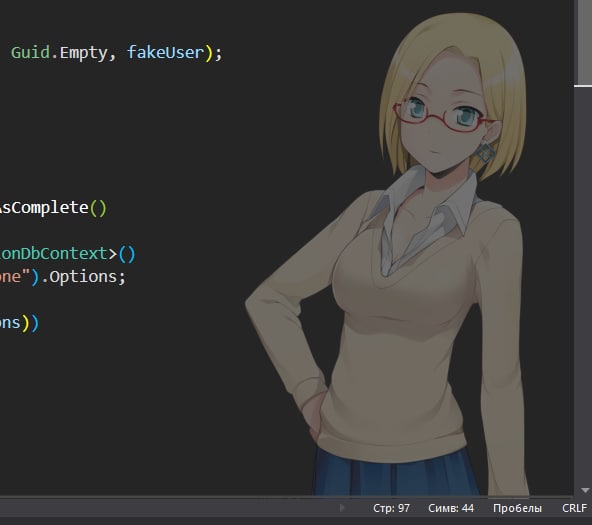Click 'fakeUser' variable in code
Screen dimensions: 592x525
pos(165,52)
